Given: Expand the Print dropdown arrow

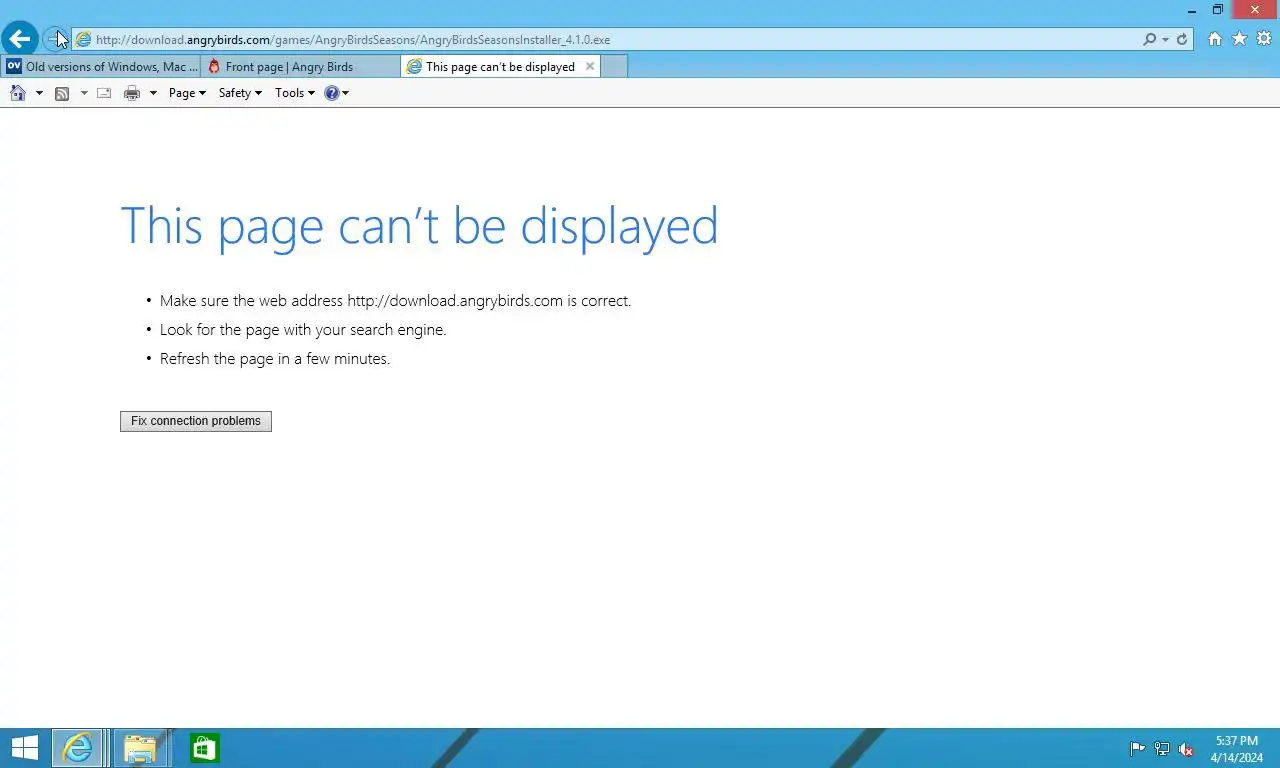Looking at the screenshot, I should pos(153,93).
